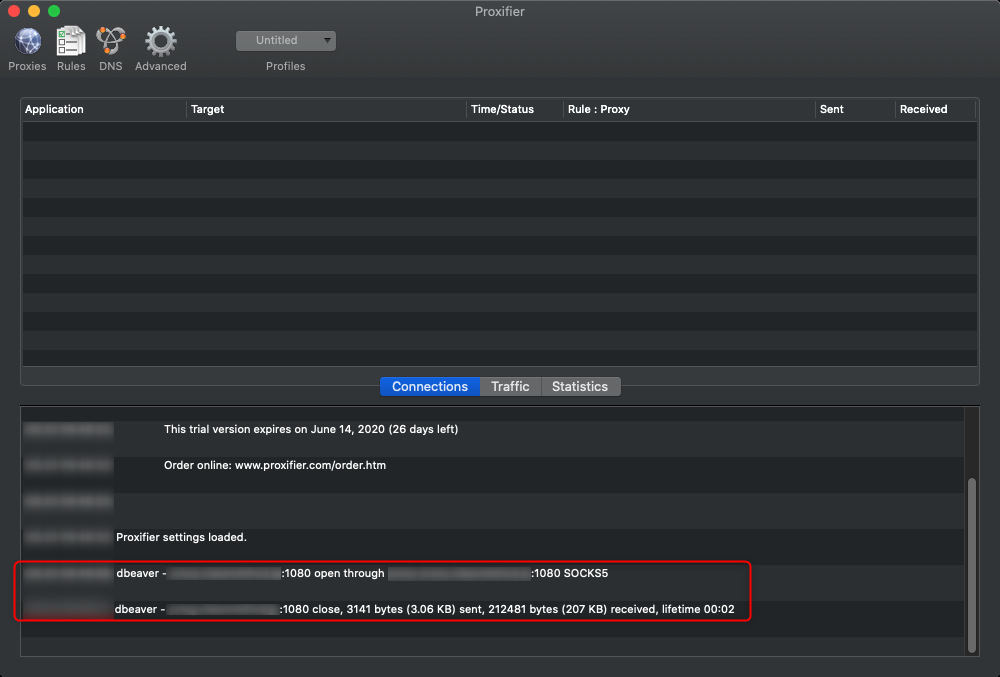This screenshot has width=1000, height=677.
Task: Select the Proxifier settings loaded log line
Action: (181, 537)
